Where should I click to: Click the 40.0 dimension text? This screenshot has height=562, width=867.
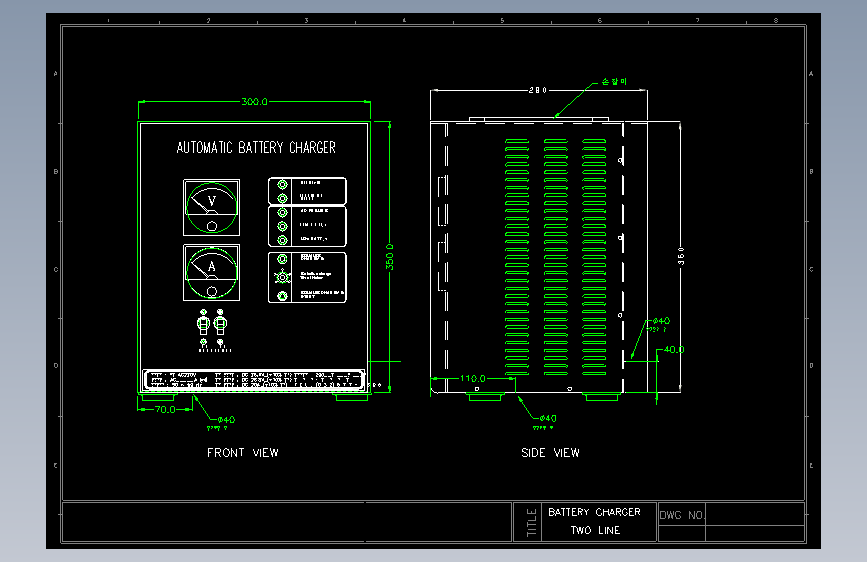point(674,350)
